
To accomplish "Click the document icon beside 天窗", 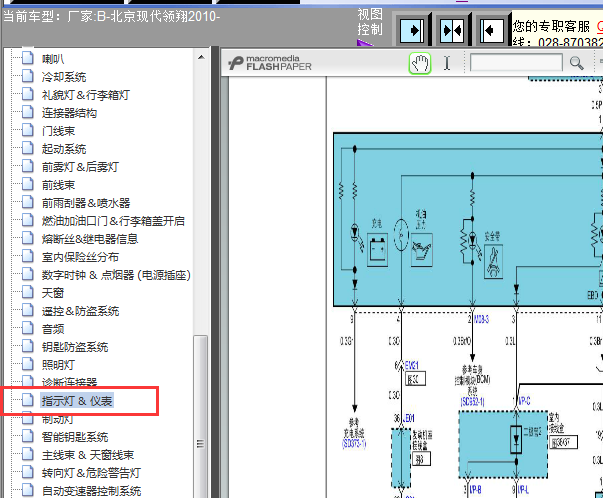I will pos(28,292).
